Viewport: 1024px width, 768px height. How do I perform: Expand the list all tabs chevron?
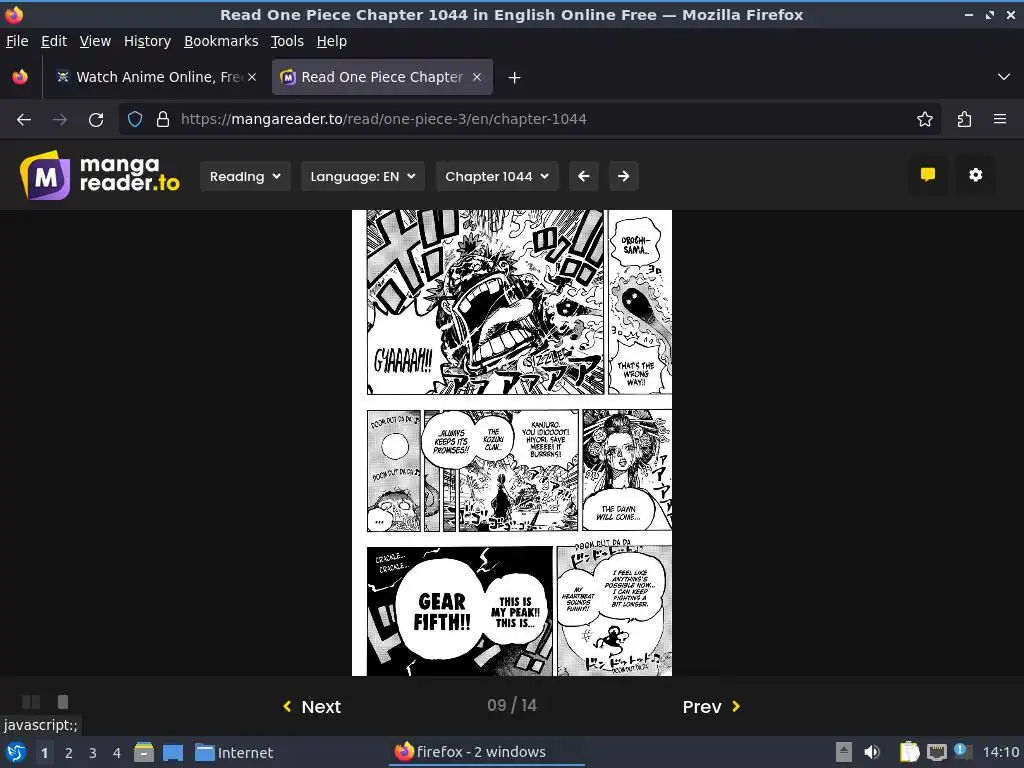(x=1004, y=77)
